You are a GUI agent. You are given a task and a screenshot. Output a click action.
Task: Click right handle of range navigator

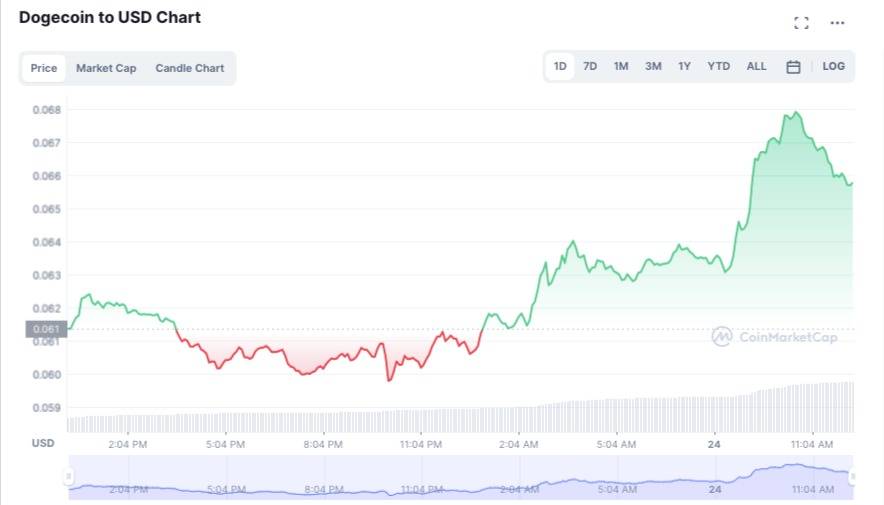click(x=853, y=477)
